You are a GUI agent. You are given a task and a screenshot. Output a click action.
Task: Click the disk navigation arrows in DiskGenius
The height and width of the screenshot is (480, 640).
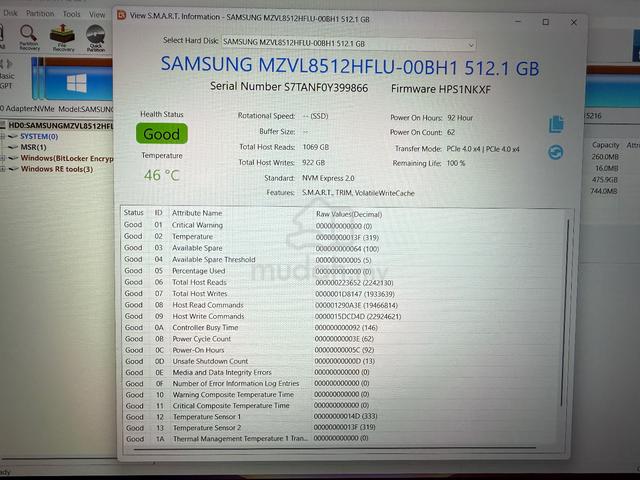pyautogui.click(x=7, y=64)
